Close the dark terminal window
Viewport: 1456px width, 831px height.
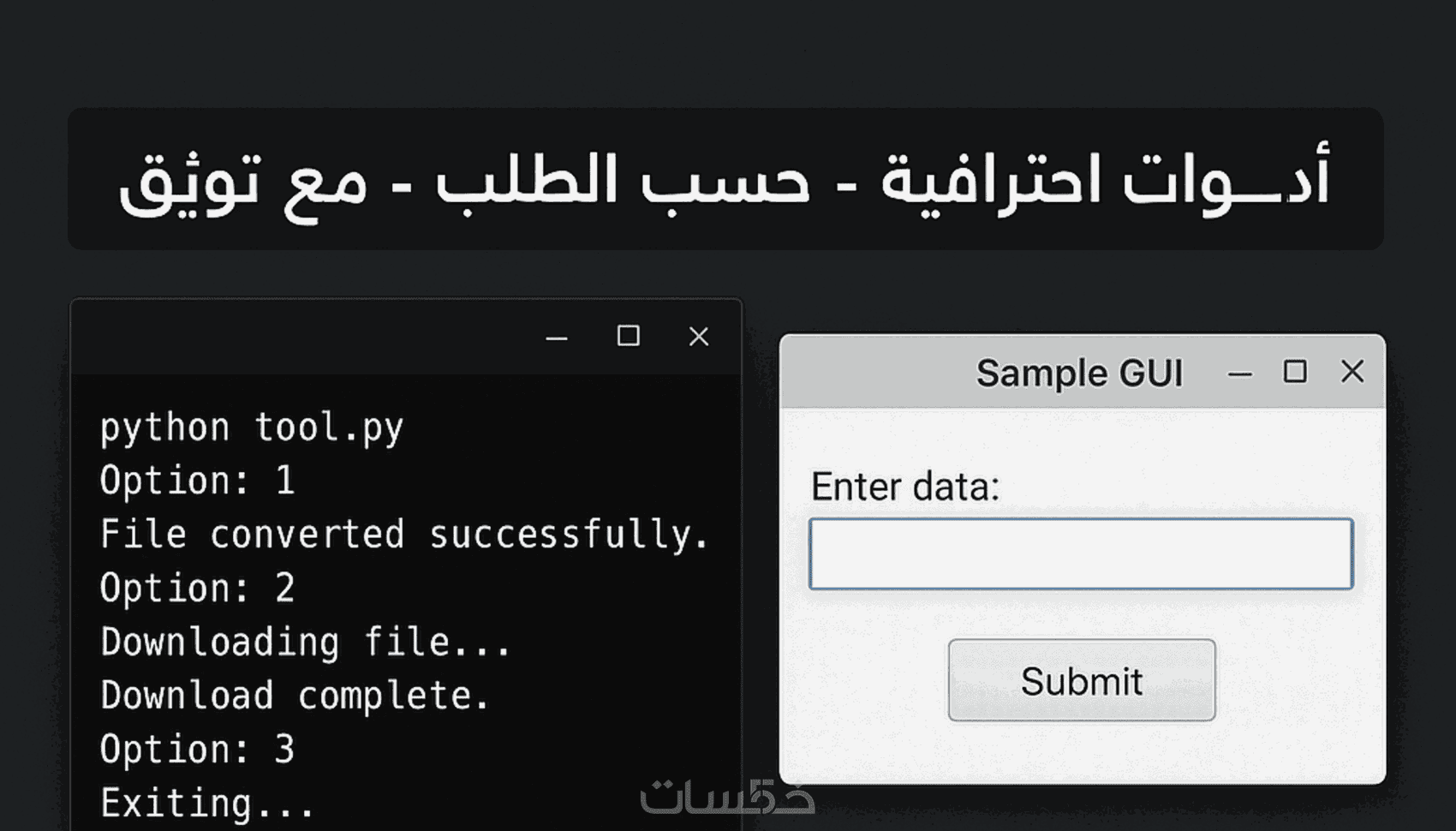699,337
